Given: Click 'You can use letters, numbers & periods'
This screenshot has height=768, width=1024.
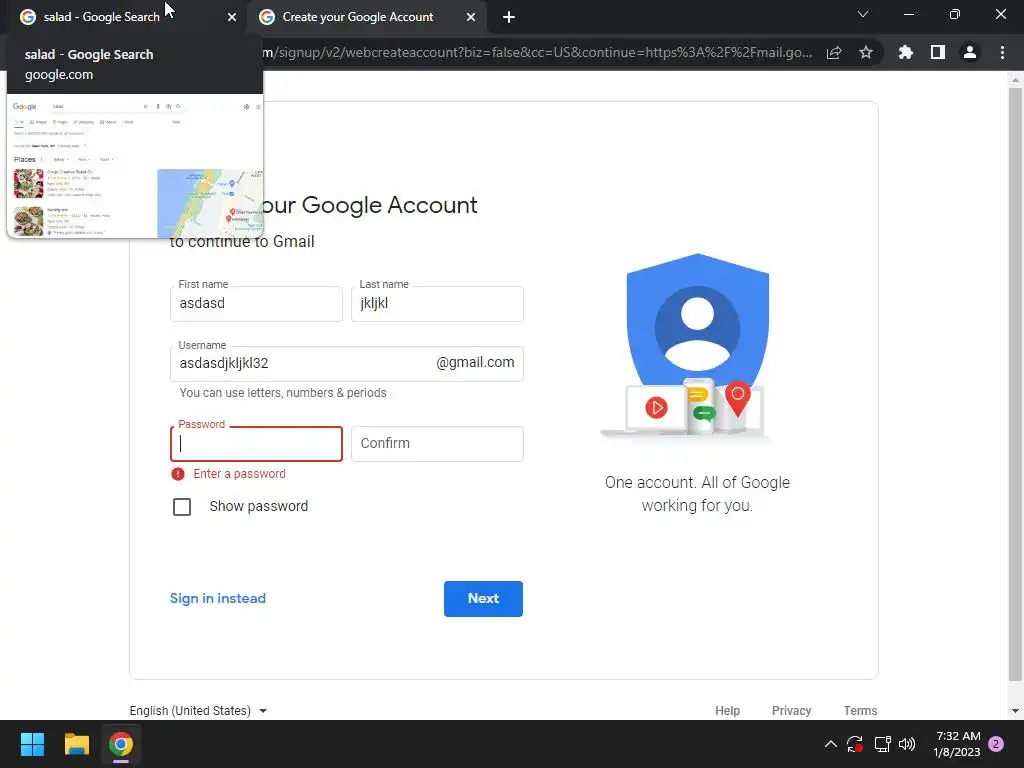Looking at the screenshot, I should click(283, 392).
